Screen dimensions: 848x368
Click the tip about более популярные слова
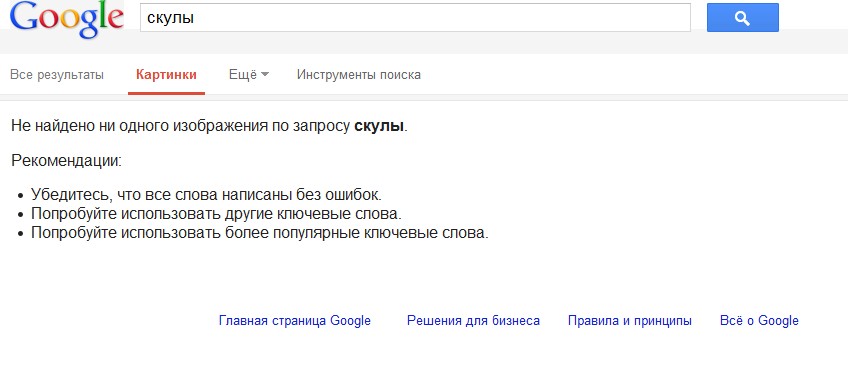pyautogui.click(x=260, y=233)
